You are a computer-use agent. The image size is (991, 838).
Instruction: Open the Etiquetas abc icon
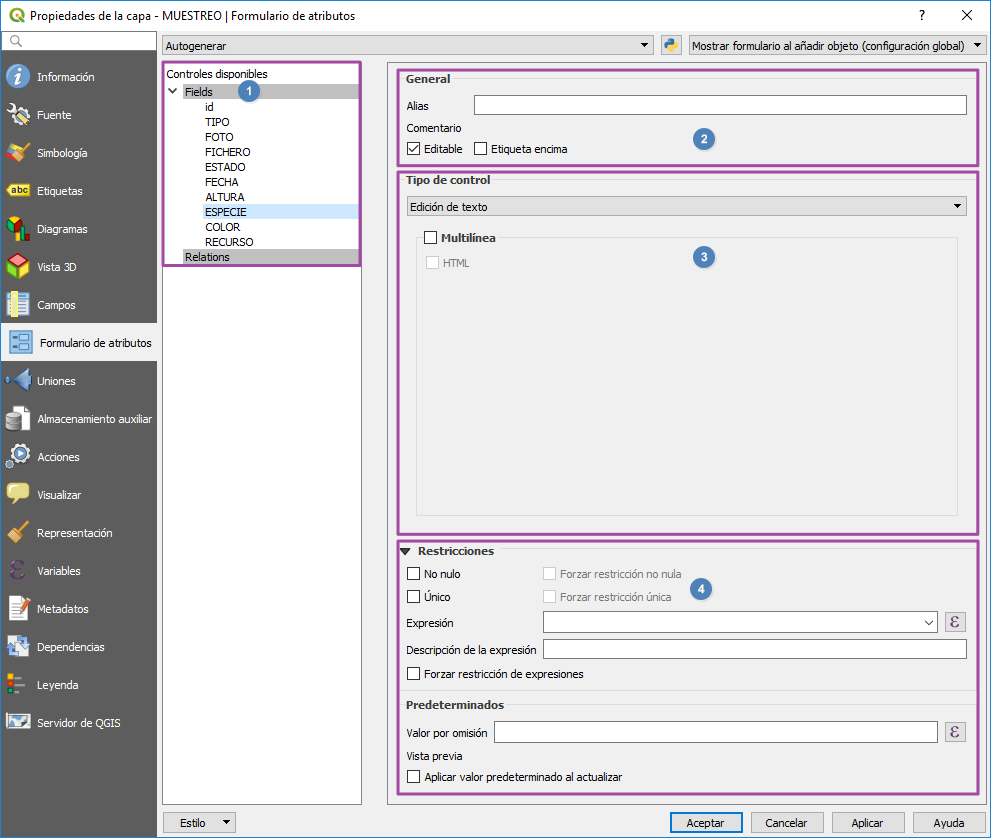pyautogui.click(x=18, y=190)
